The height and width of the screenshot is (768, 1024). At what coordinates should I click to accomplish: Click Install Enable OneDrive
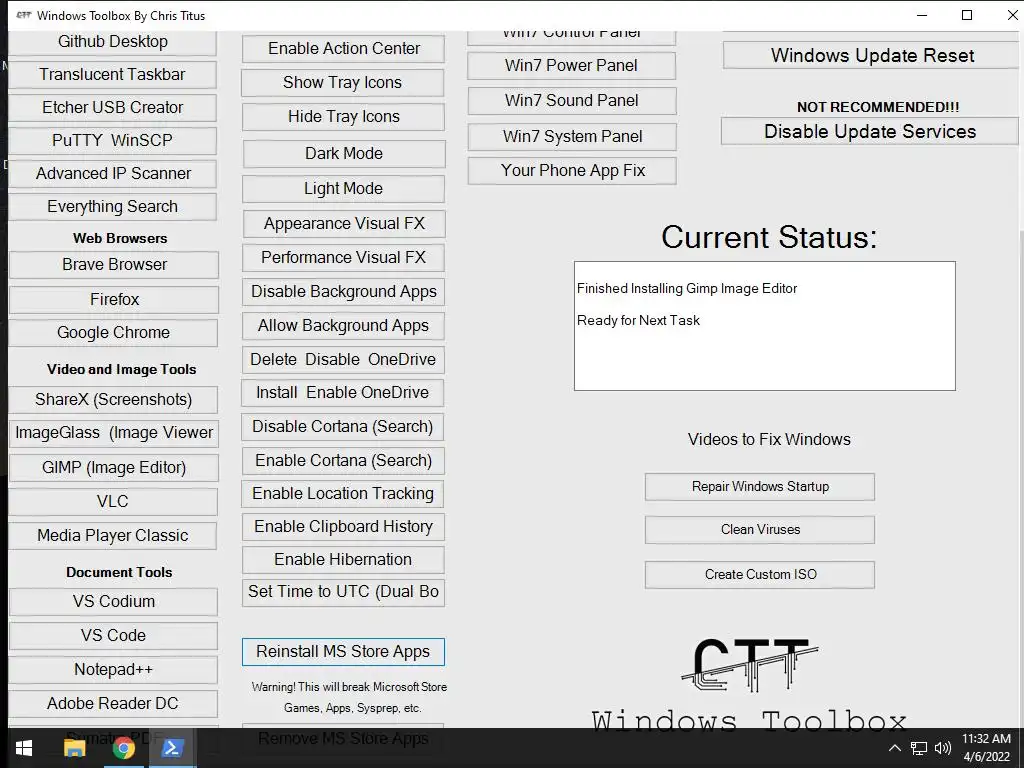(343, 393)
